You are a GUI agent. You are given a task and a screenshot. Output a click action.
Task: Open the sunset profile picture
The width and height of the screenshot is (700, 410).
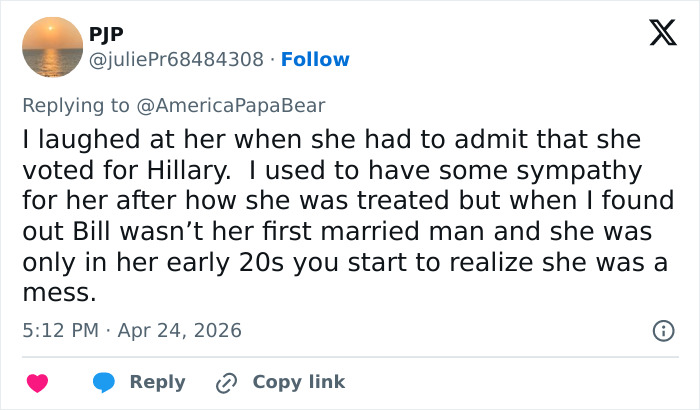point(52,48)
